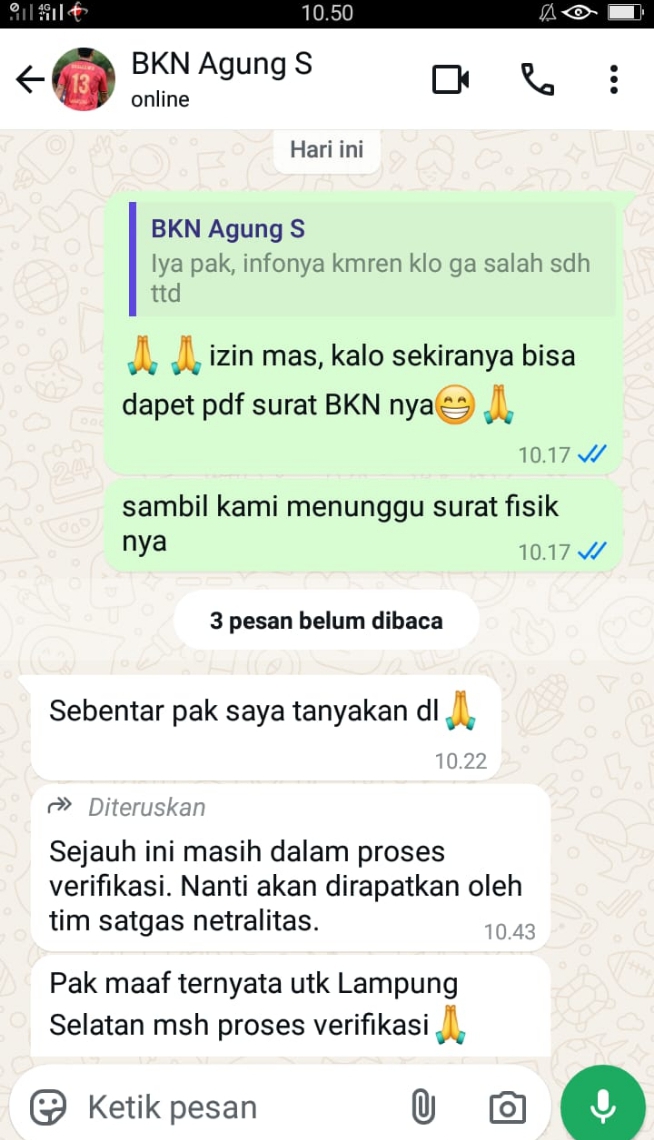Open the camera from message bar
This screenshot has width=654, height=1140.
507,1107
